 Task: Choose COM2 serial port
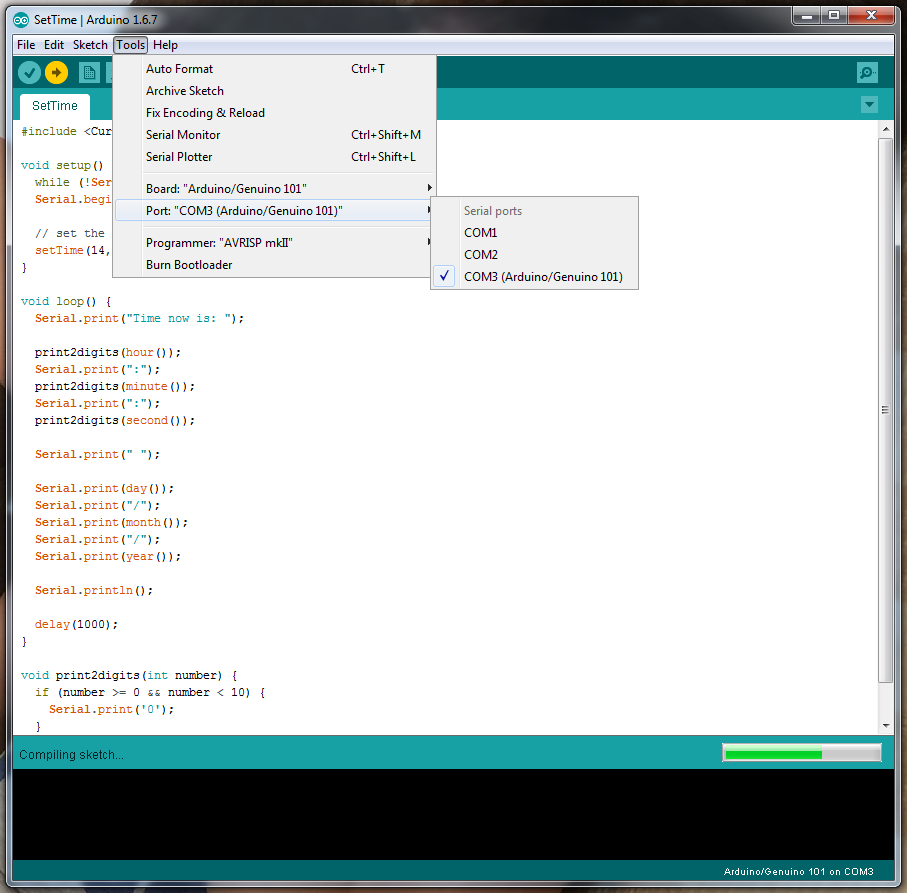480,255
